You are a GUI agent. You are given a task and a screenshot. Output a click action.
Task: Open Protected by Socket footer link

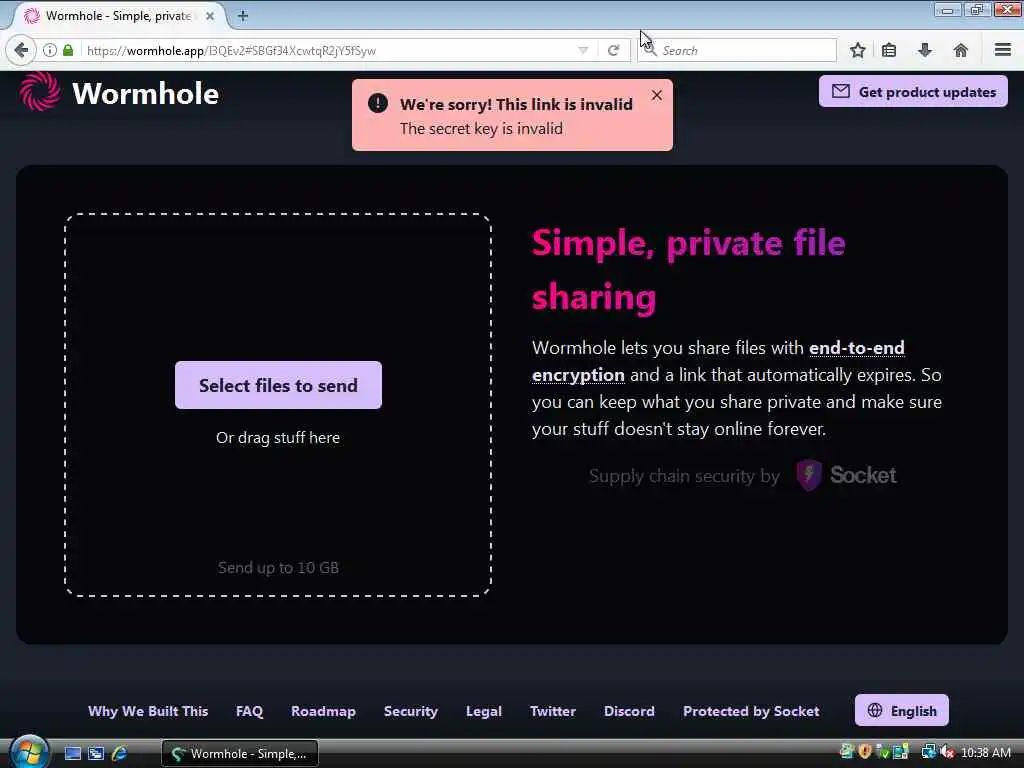[x=751, y=711]
